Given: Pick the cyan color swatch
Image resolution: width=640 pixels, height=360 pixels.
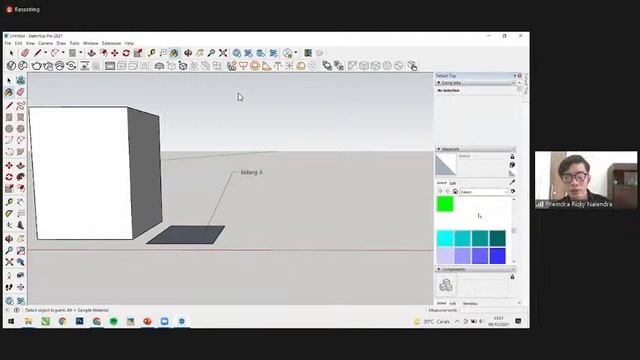Looking at the screenshot, I should pos(445,238).
